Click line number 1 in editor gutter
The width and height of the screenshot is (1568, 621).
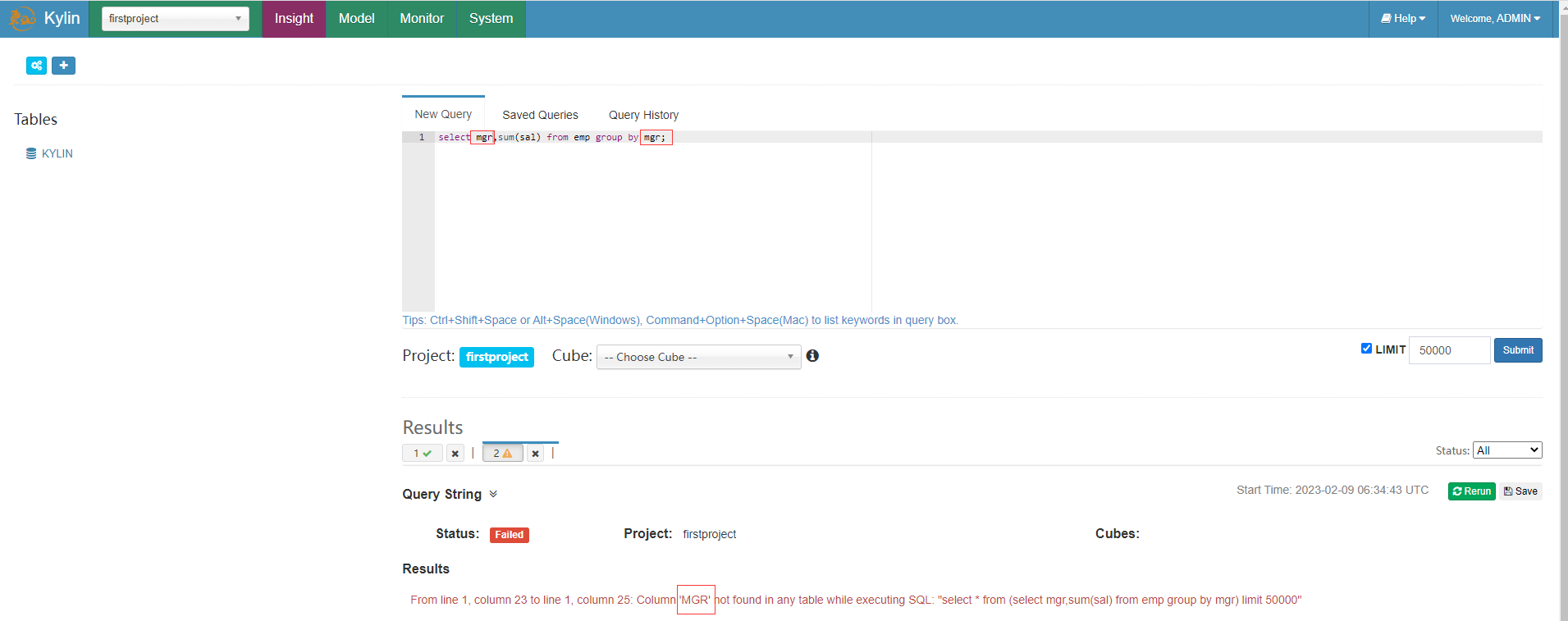(422, 137)
